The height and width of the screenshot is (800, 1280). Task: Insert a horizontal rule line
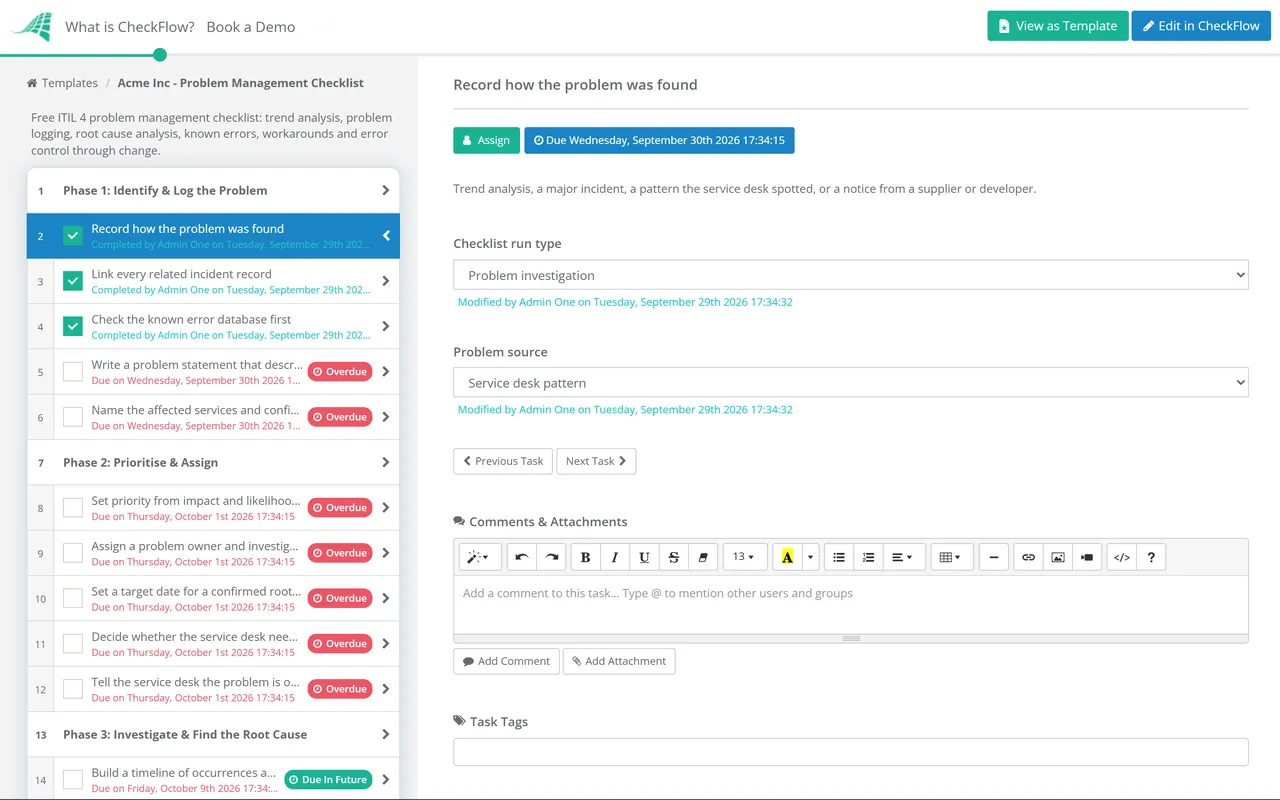click(x=993, y=557)
